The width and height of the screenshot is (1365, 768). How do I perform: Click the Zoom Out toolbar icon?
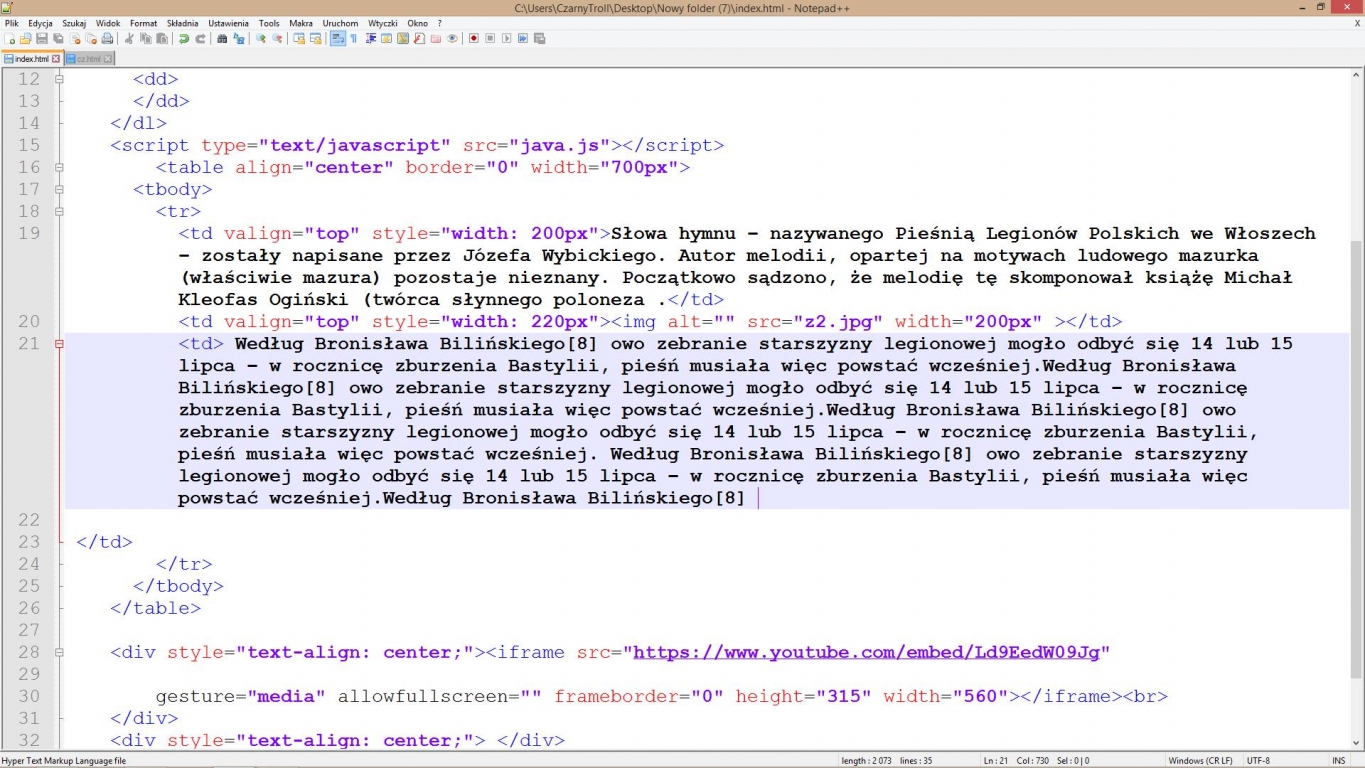click(x=277, y=39)
